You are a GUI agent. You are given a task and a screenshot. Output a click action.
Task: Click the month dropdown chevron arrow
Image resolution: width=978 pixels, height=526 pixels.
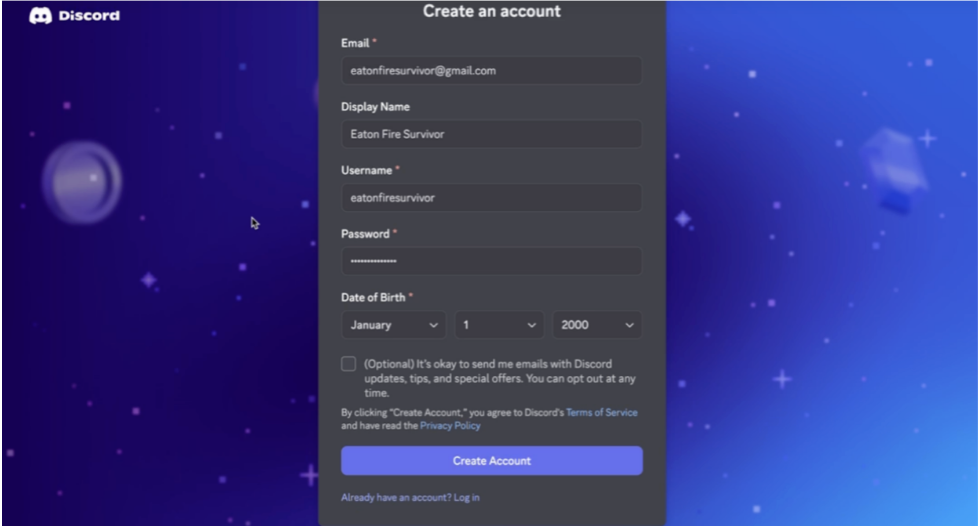tap(433, 325)
